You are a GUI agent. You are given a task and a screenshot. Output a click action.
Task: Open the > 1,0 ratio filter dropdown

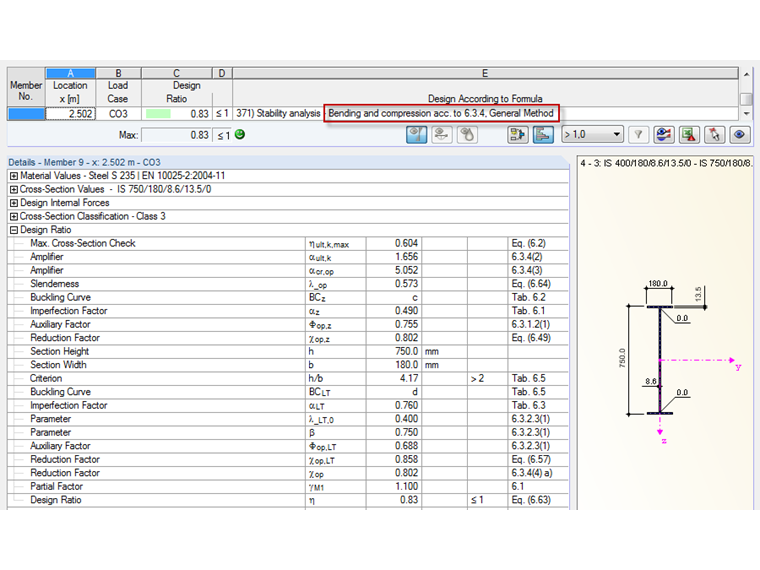(x=592, y=134)
